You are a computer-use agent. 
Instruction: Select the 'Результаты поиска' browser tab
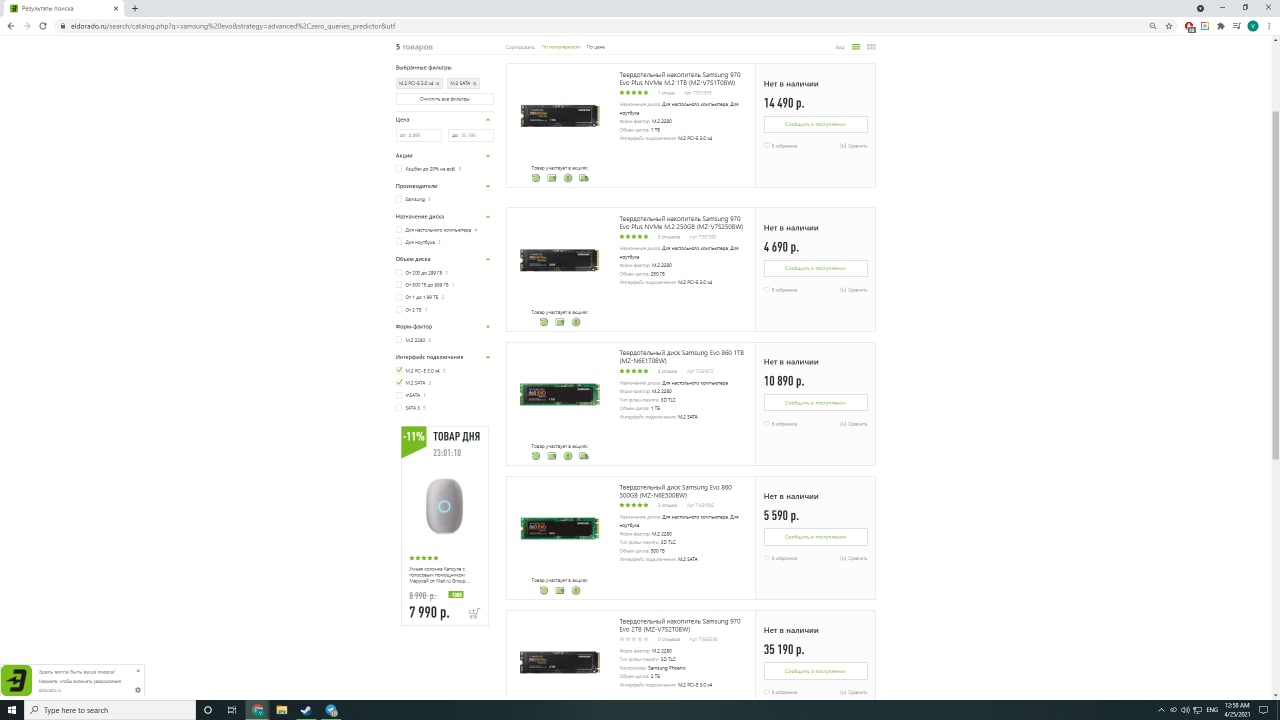click(62, 8)
